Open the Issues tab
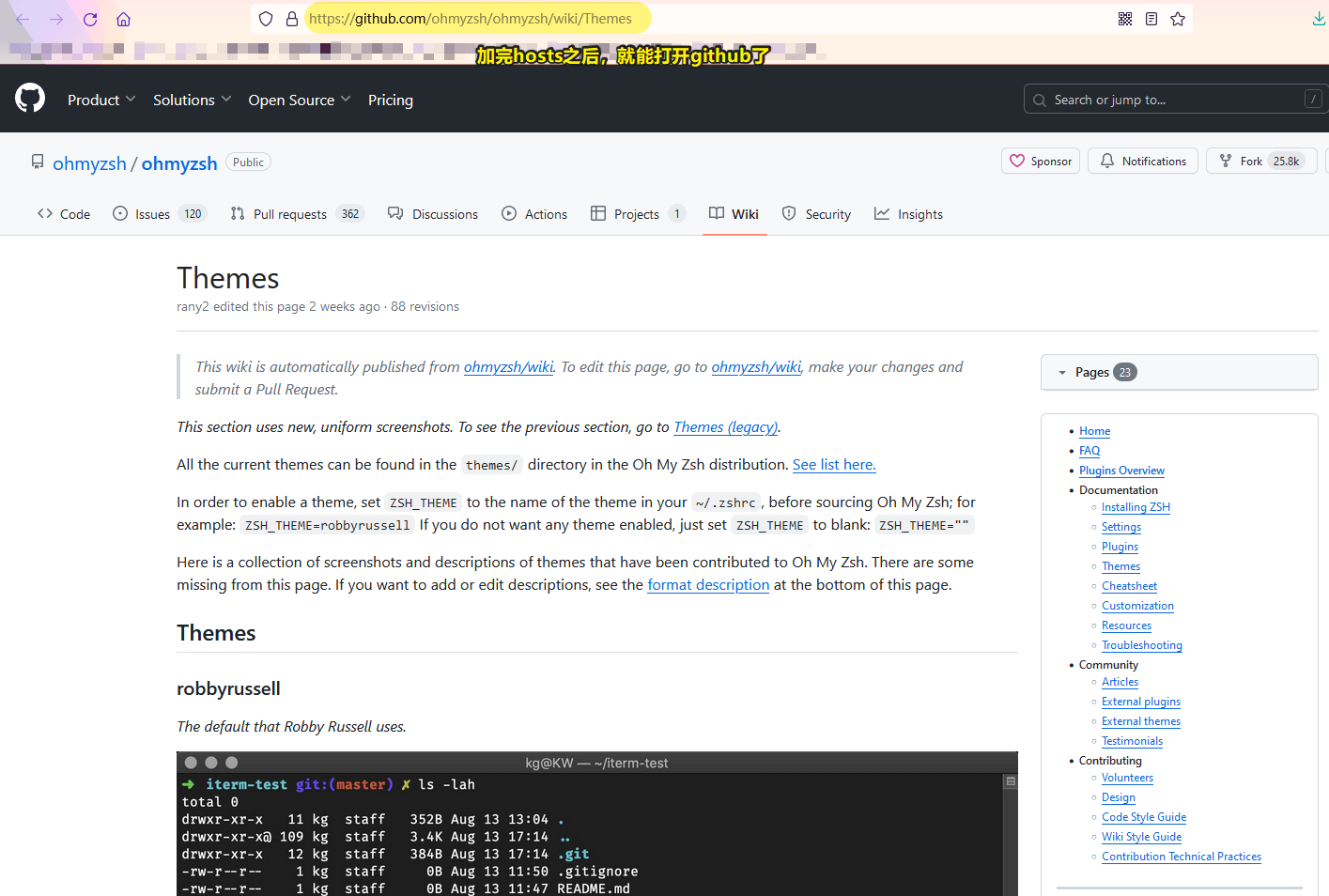1329x896 pixels. (x=159, y=214)
